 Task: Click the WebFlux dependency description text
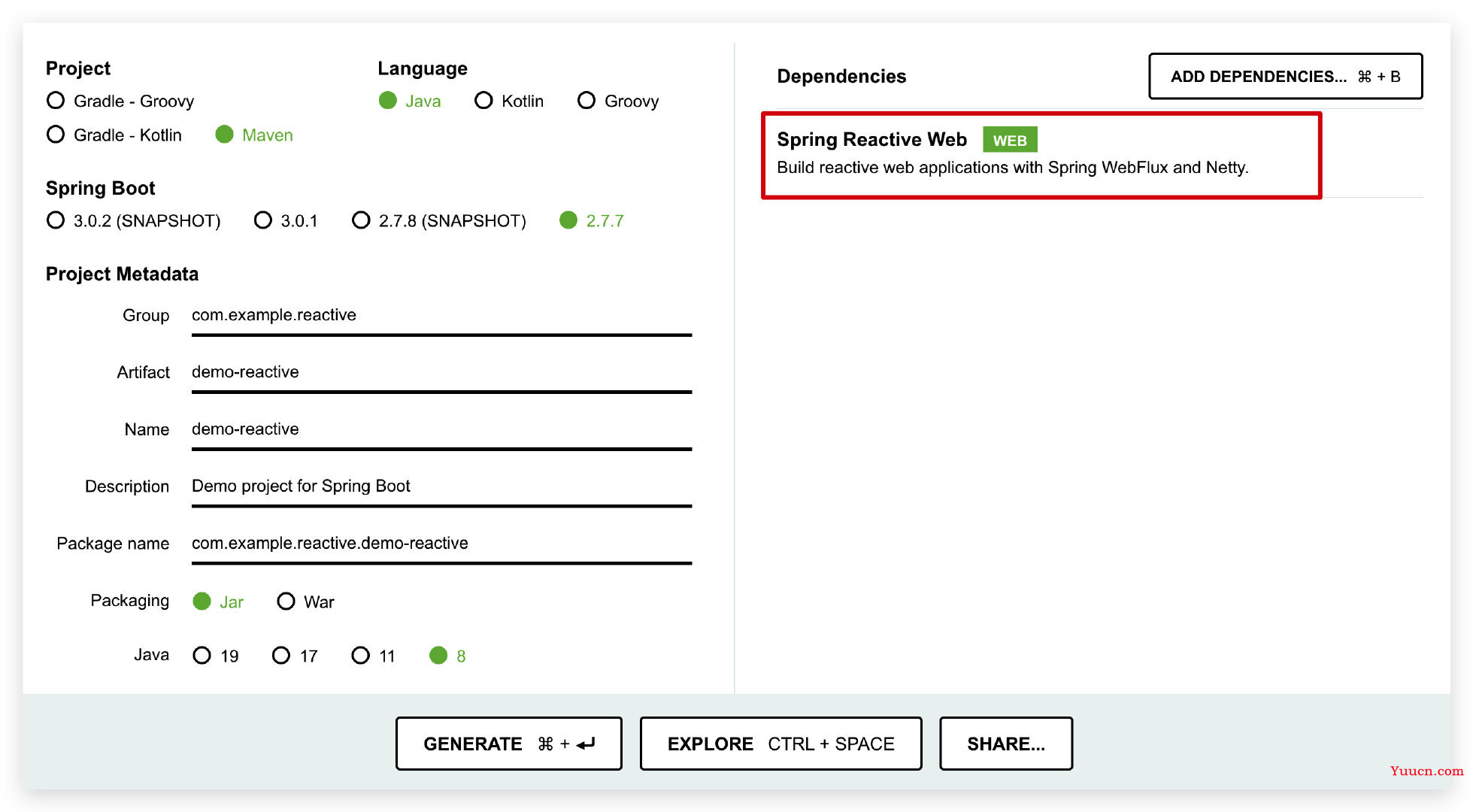point(1012,168)
